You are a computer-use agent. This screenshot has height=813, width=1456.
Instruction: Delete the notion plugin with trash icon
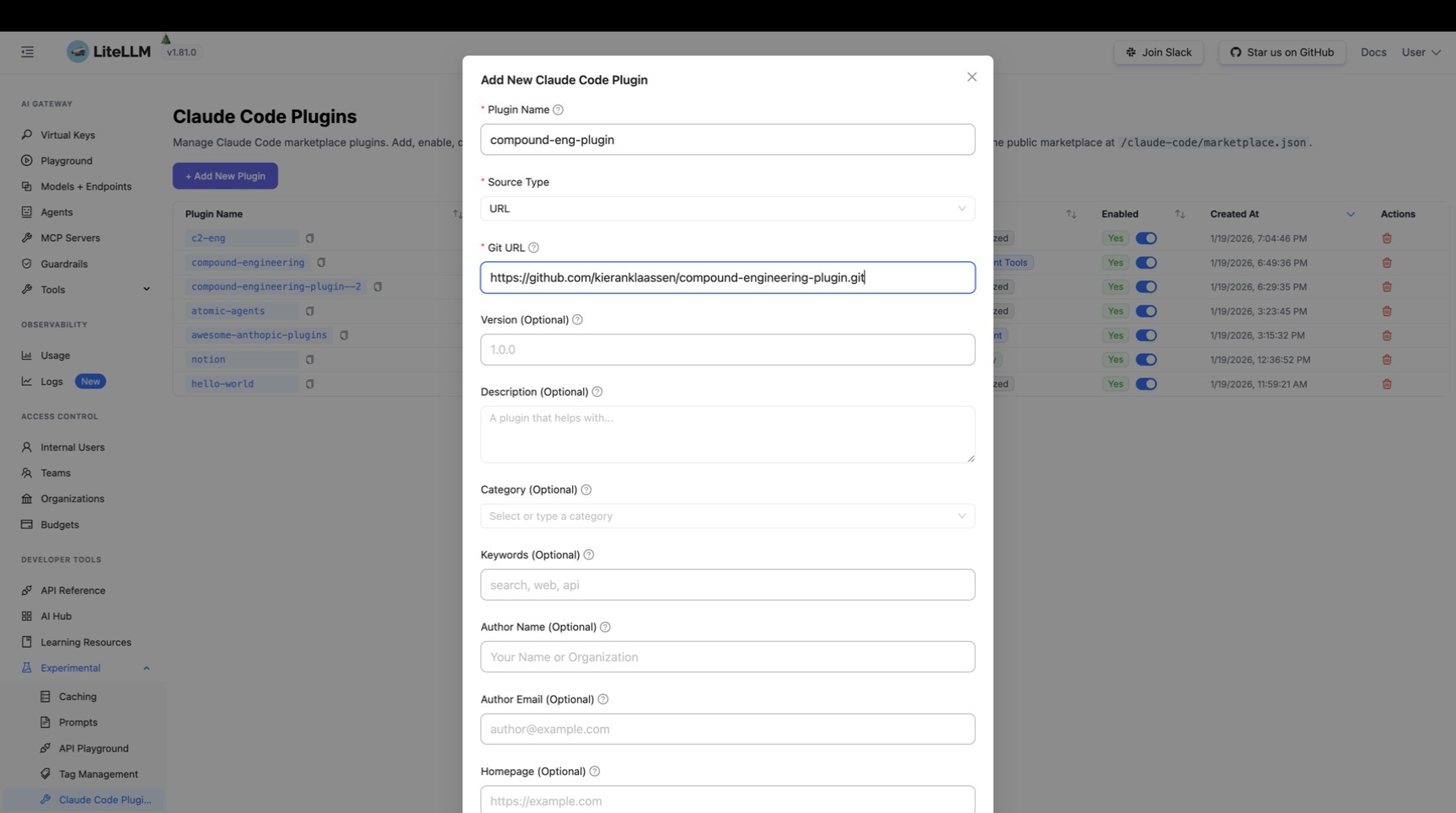tap(1387, 360)
